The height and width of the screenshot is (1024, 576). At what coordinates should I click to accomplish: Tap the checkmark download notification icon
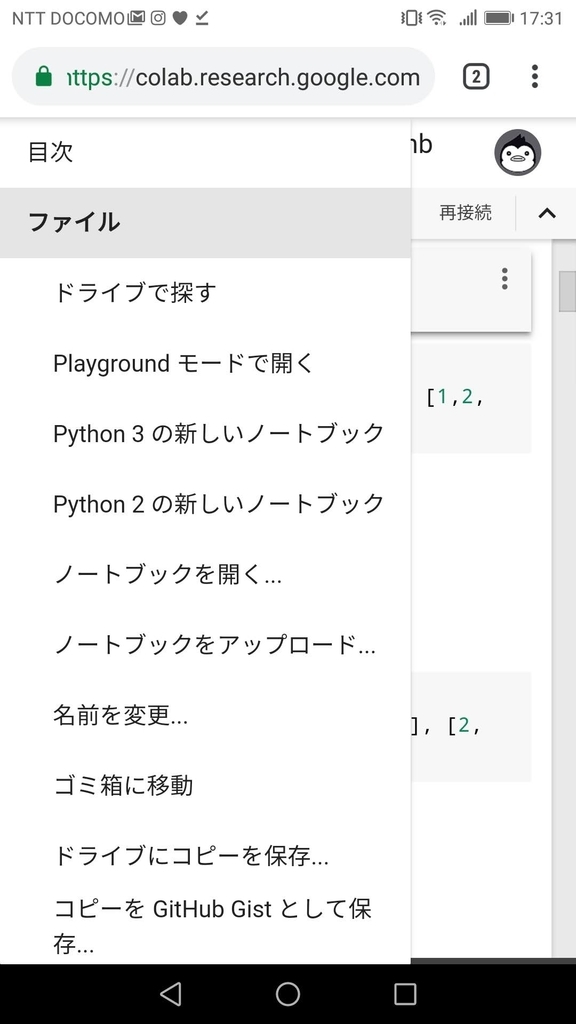pyautogui.click(x=202, y=18)
